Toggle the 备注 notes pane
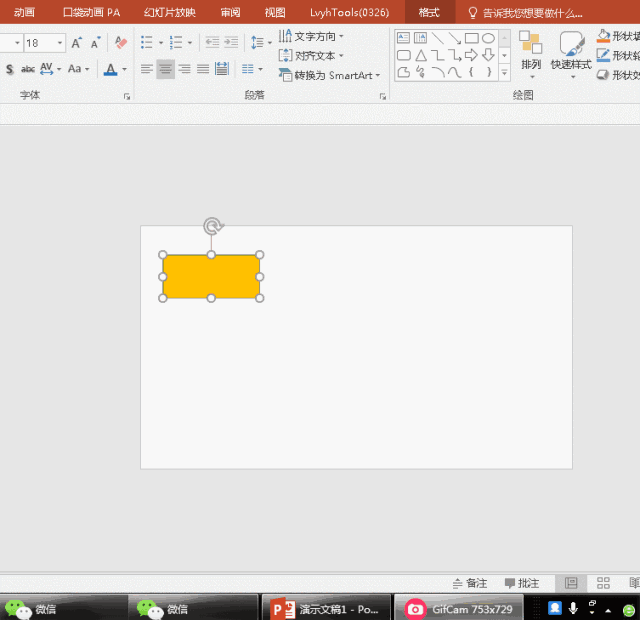640x620 pixels. pos(470,583)
